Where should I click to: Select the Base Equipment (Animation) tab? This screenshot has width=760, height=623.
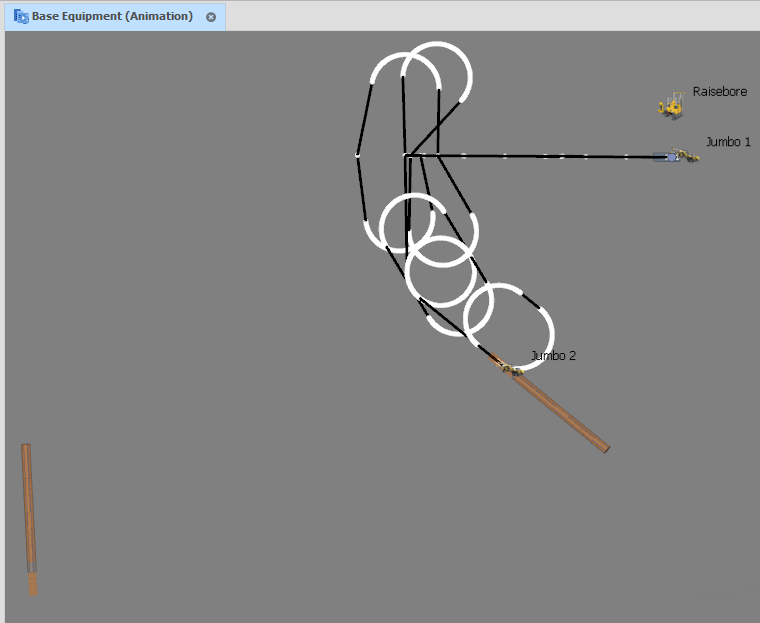point(115,16)
